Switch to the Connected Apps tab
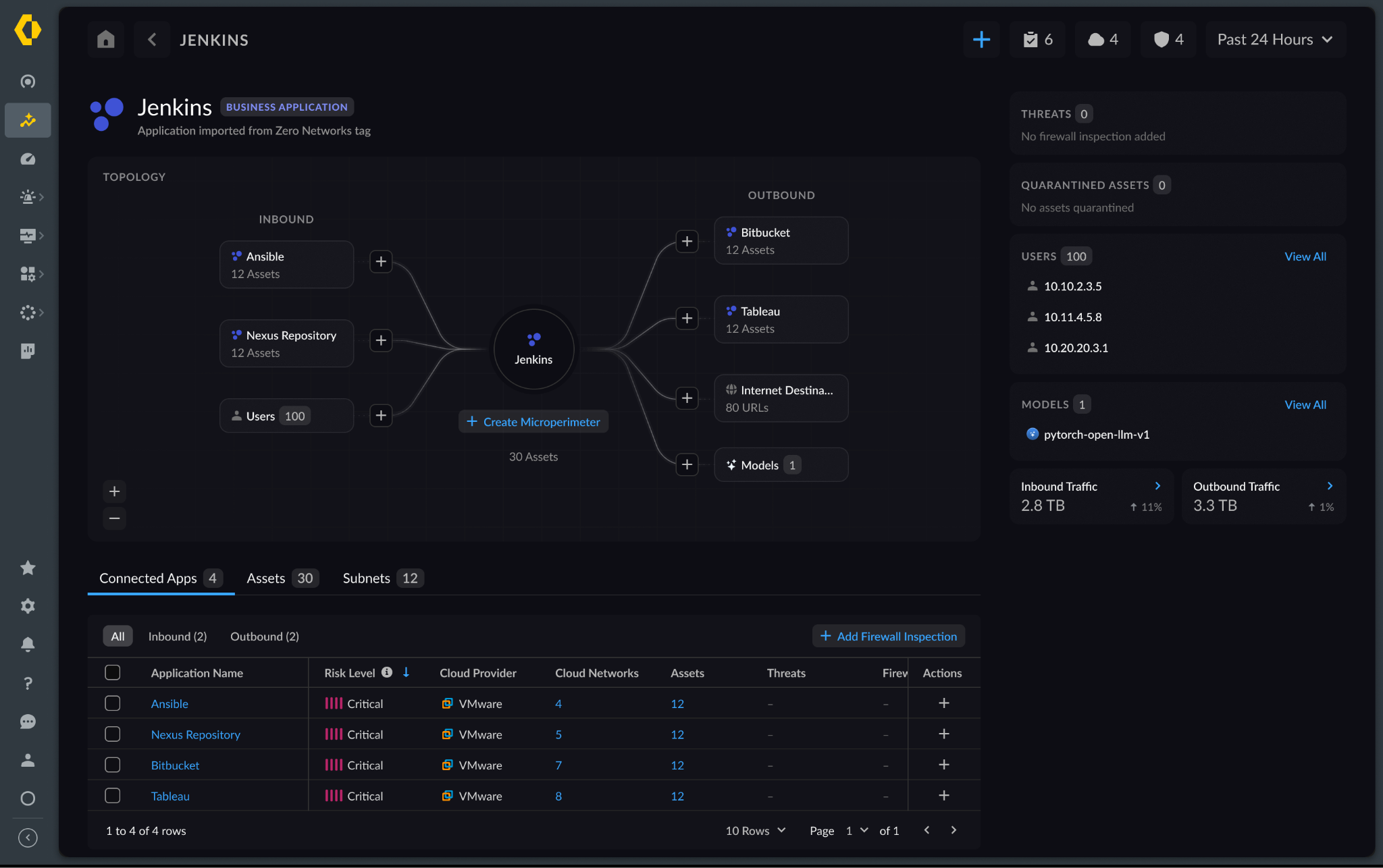 click(161, 578)
